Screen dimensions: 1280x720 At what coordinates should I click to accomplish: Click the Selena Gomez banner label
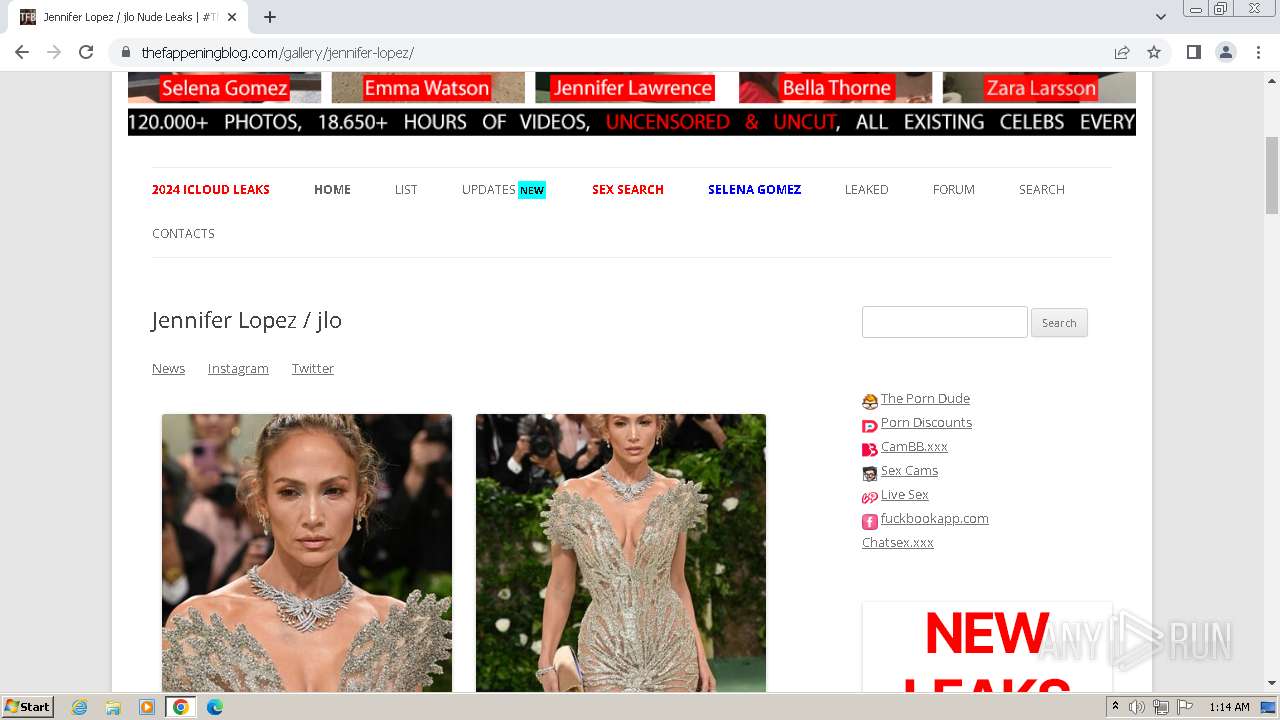click(224, 88)
